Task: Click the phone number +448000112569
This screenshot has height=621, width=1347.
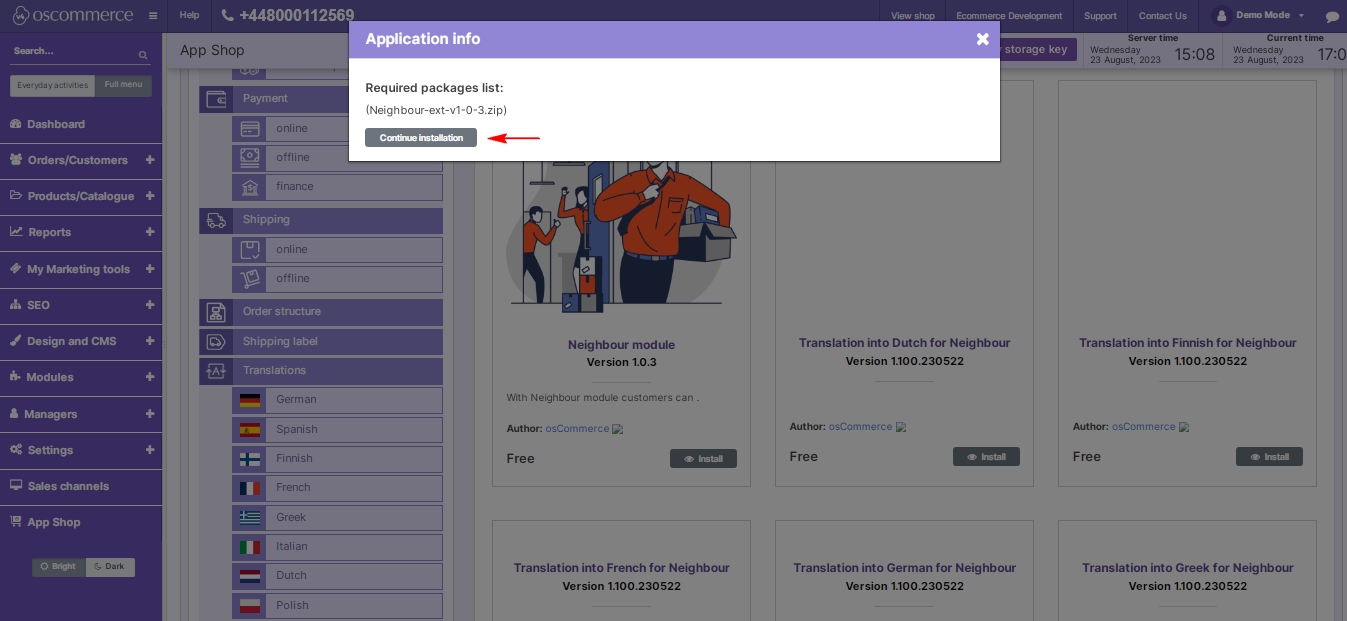Action: [296, 16]
